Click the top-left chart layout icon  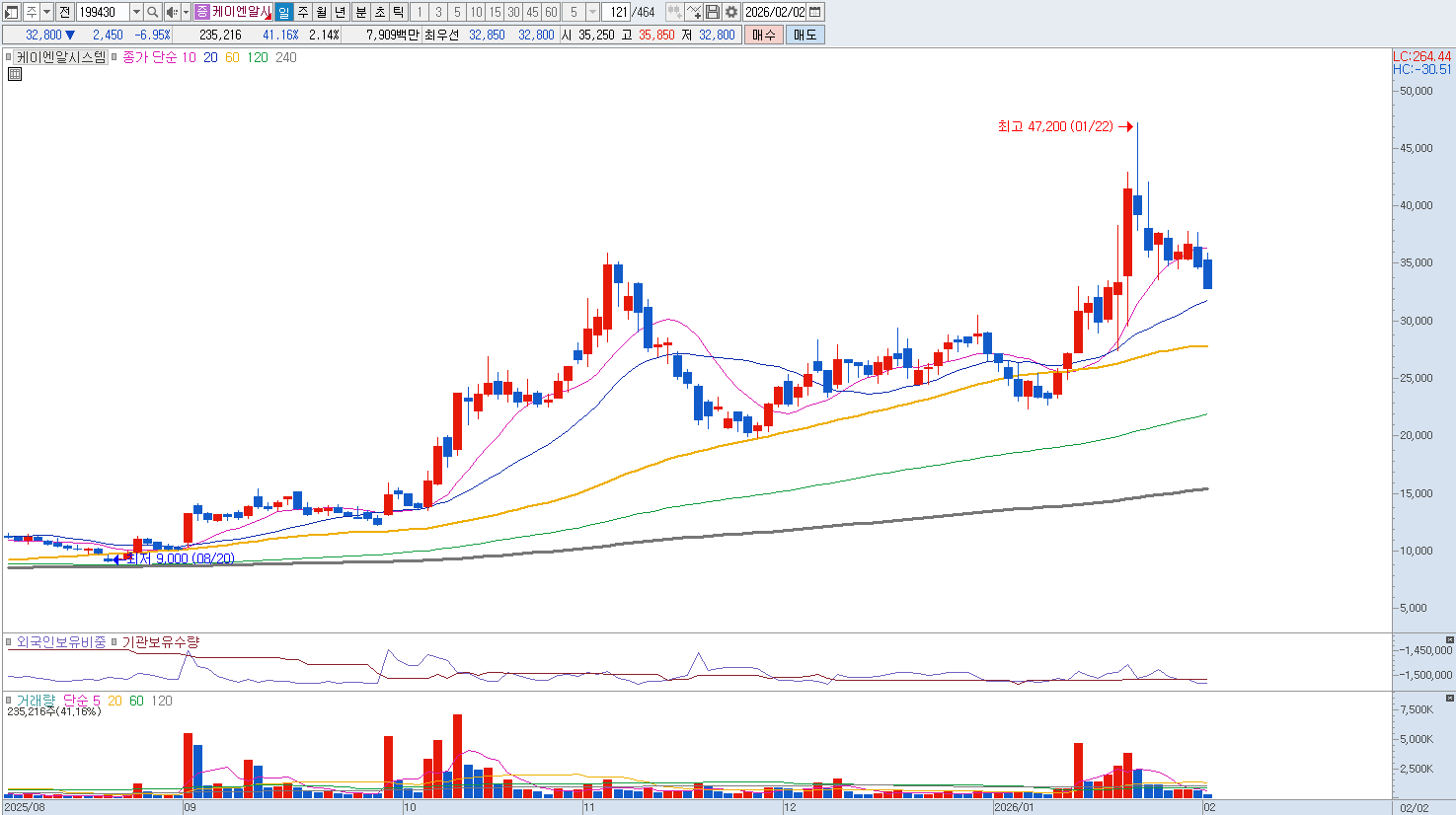click(12, 12)
